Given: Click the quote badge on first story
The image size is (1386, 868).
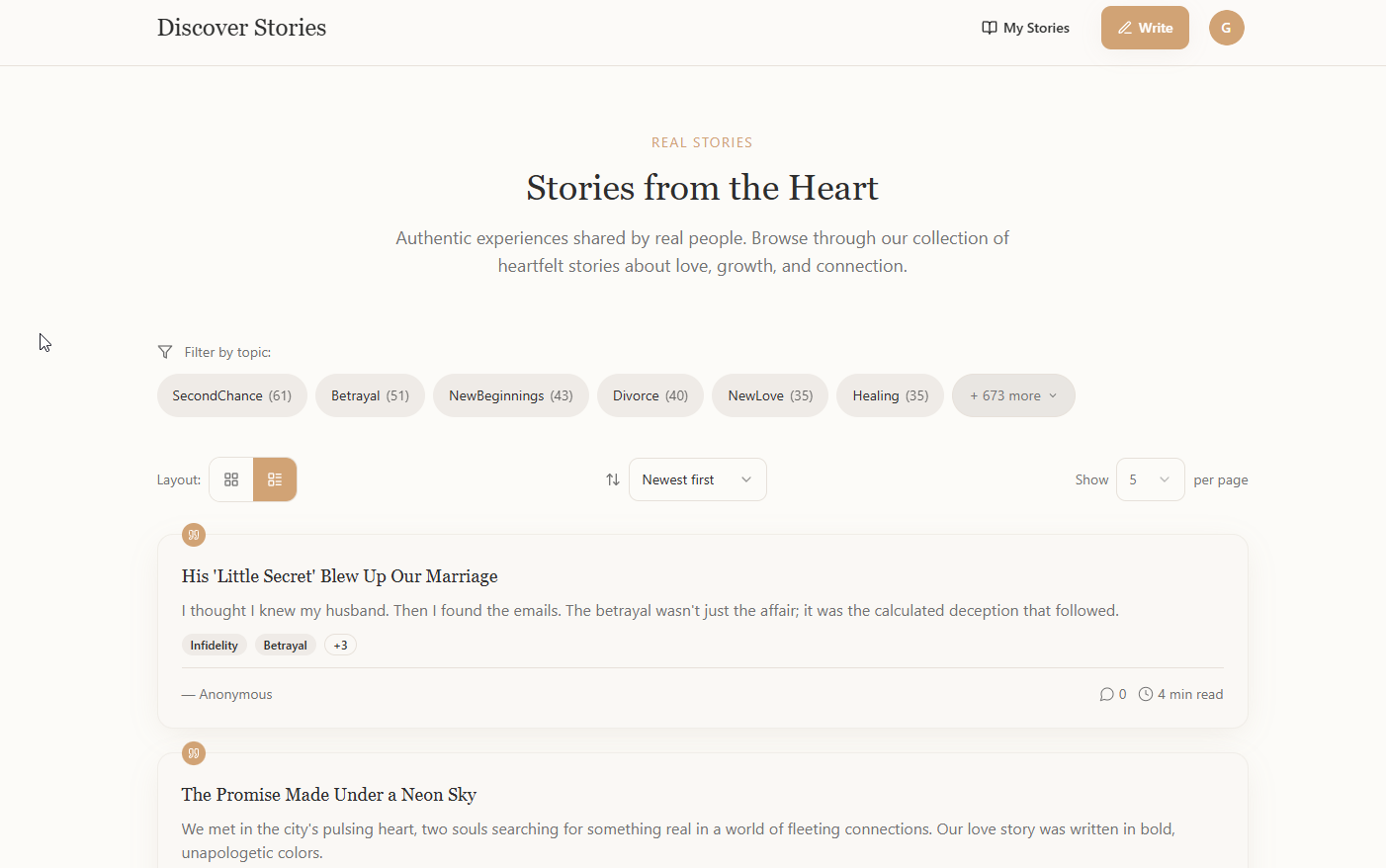Looking at the screenshot, I should click(194, 535).
